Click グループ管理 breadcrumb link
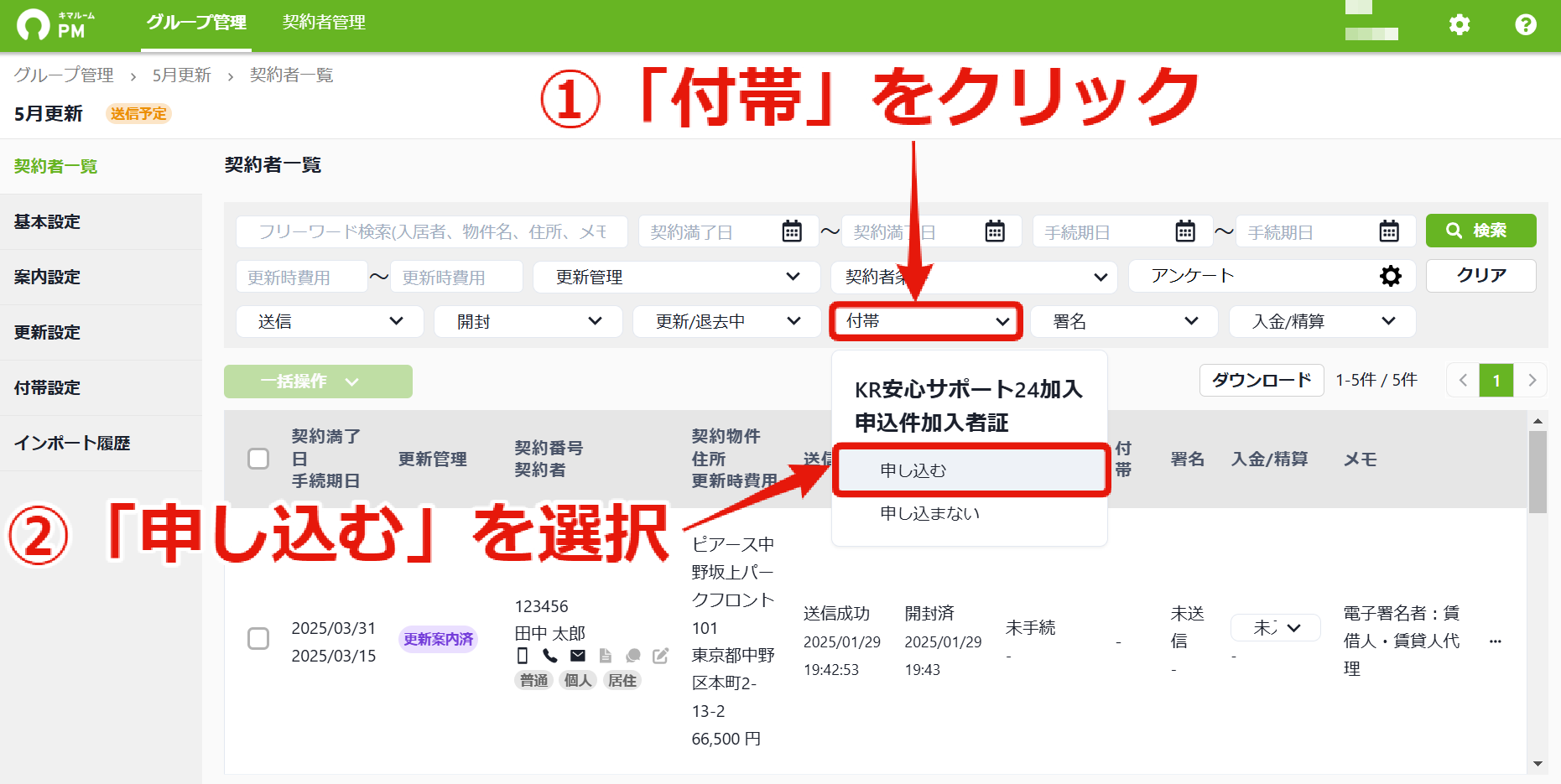1561x784 pixels. click(64, 75)
